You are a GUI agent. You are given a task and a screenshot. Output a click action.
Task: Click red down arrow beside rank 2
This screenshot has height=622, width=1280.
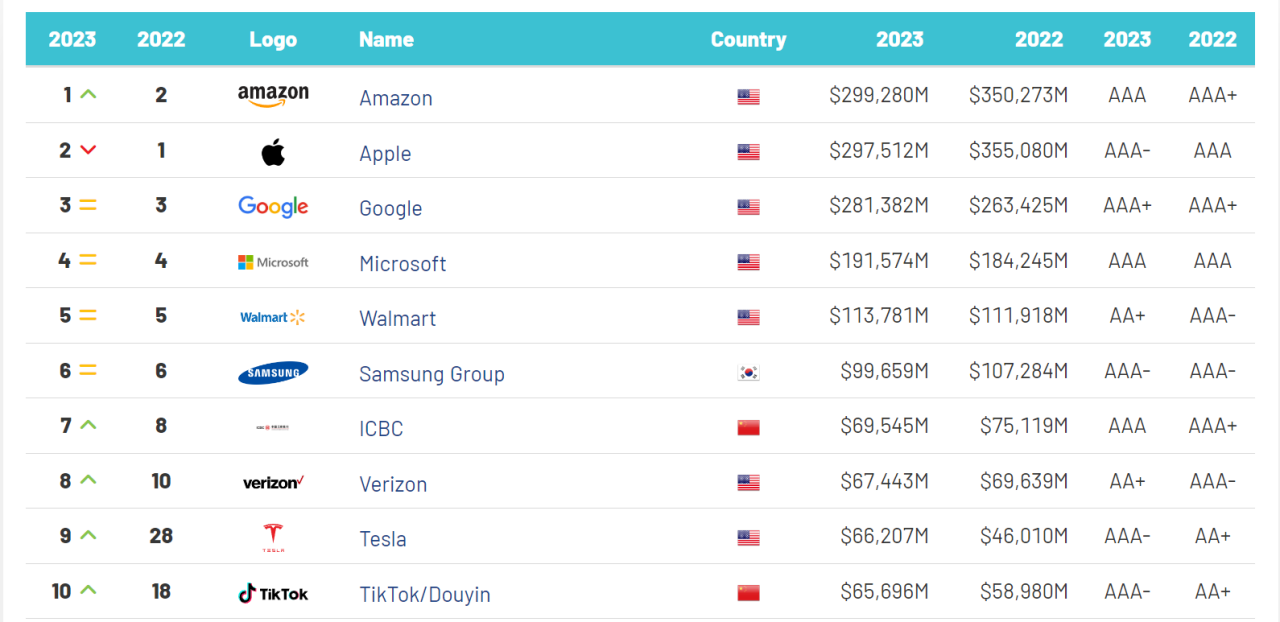point(88,150)
